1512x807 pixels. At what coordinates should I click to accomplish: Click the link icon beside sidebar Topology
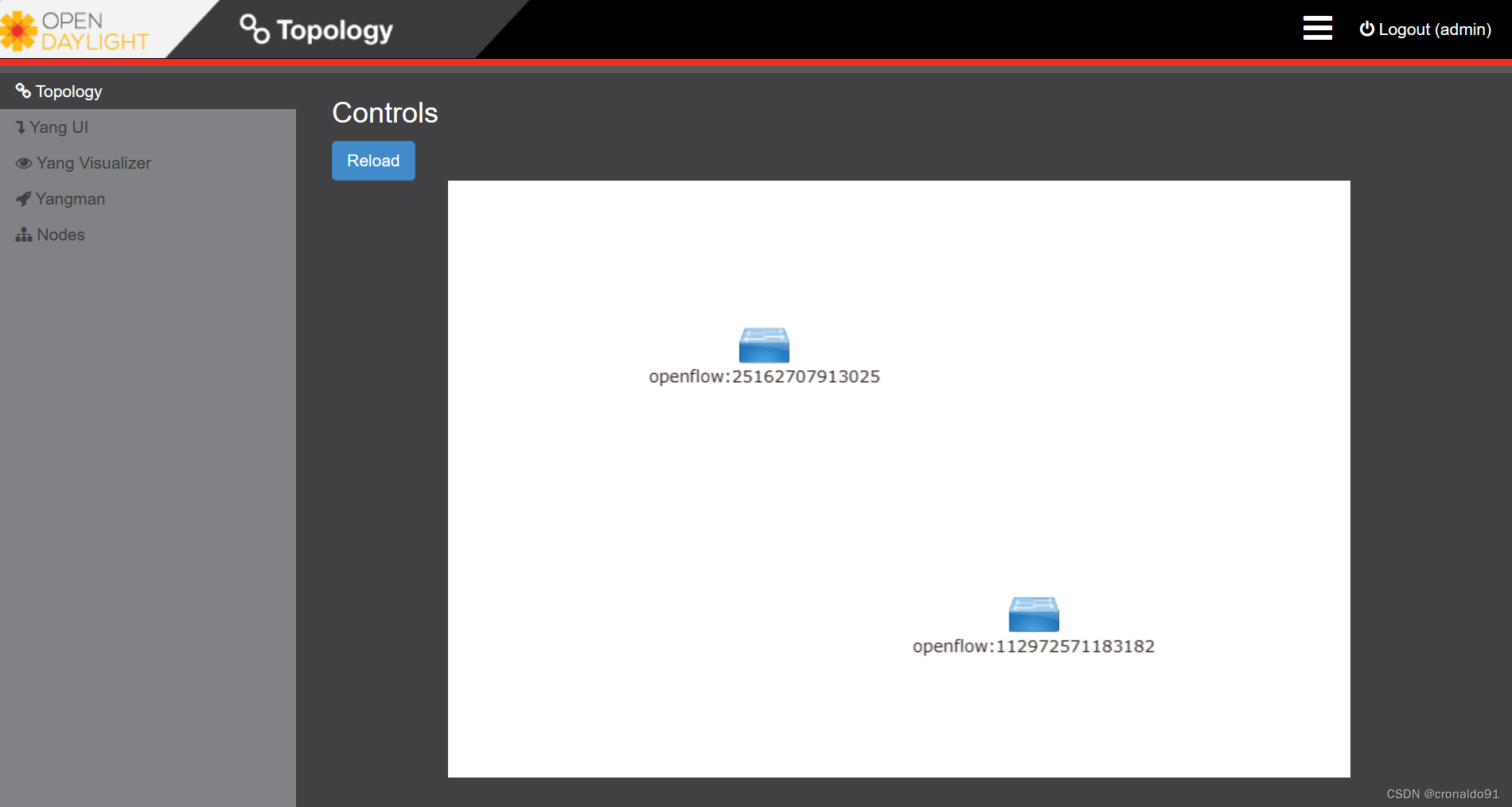click(23, 91)
